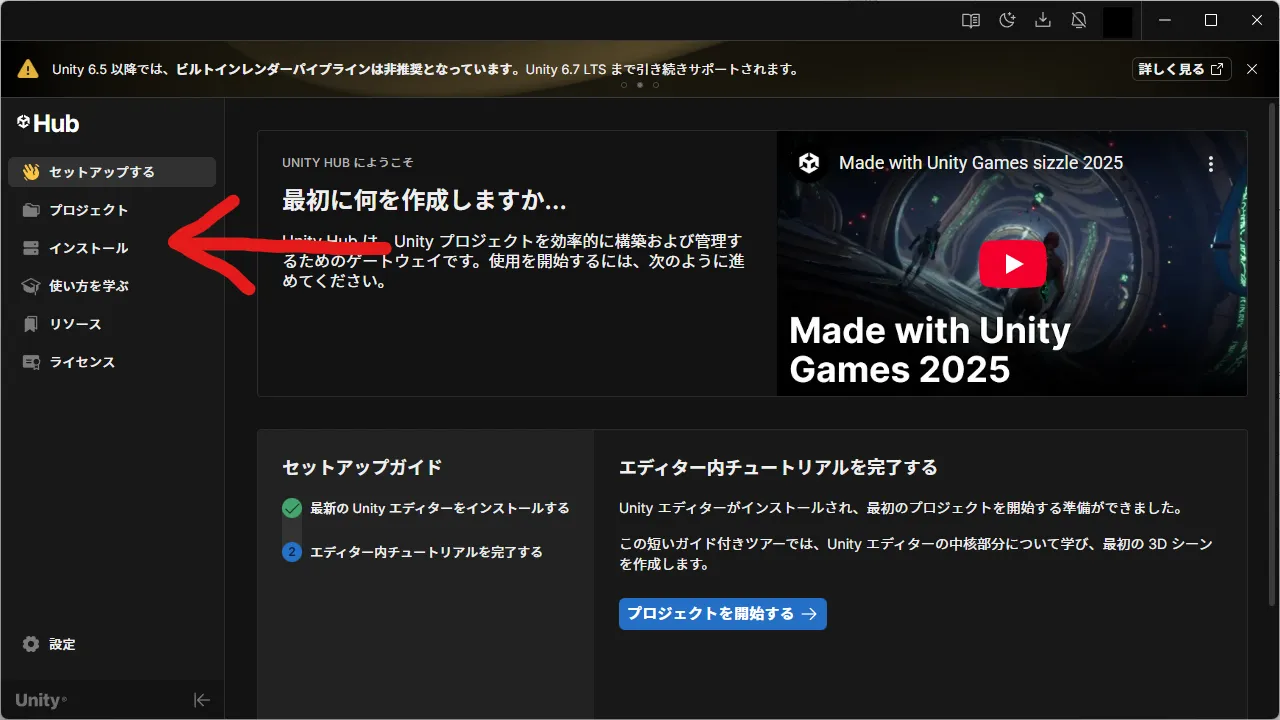Open downloads via the download icon
1280x720 pixels.
click(x=1042, y=20)
